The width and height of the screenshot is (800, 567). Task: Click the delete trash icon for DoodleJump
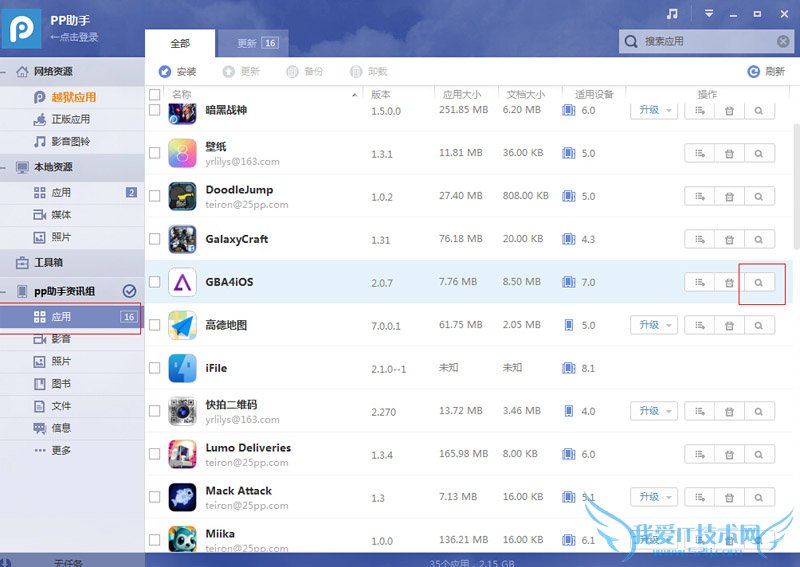730,196
